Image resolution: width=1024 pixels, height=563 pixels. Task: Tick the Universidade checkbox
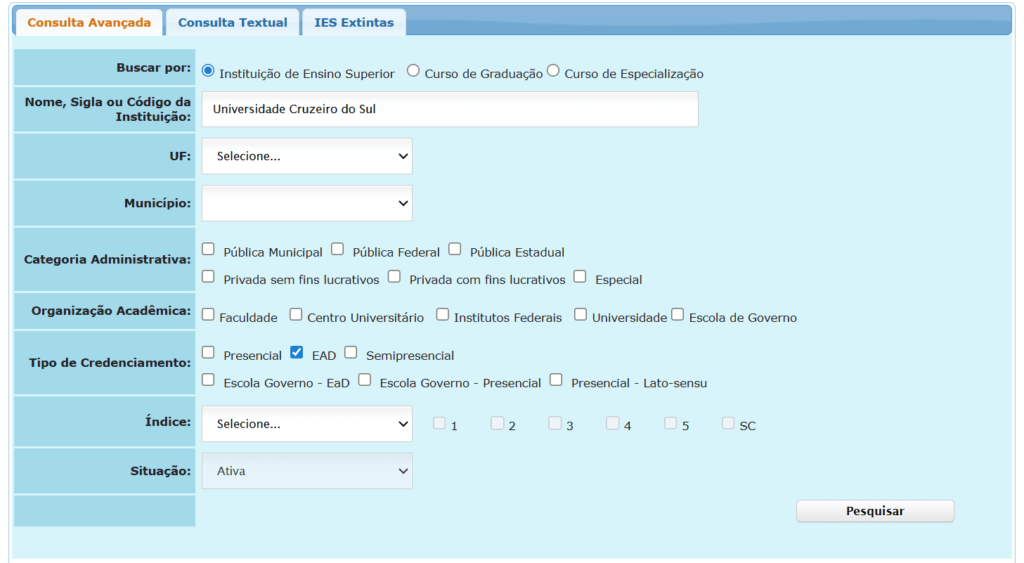(x=580, y=315)
